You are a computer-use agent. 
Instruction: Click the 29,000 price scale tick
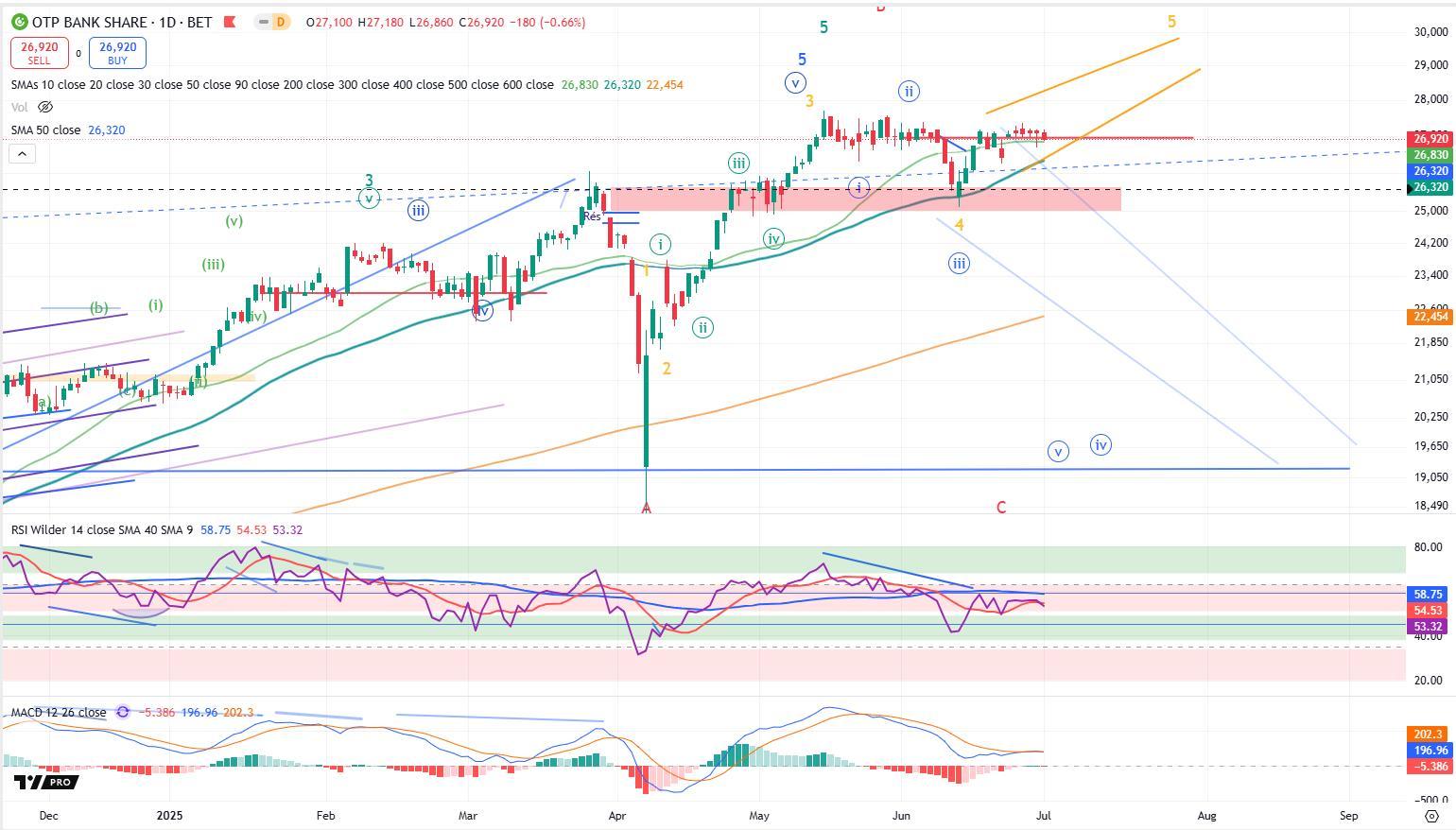[x=1431, y=65]
